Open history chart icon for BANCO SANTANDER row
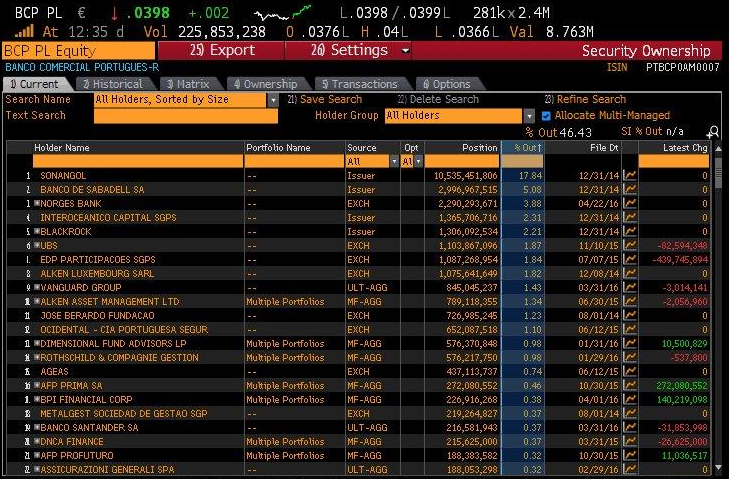 pos(630,427)
